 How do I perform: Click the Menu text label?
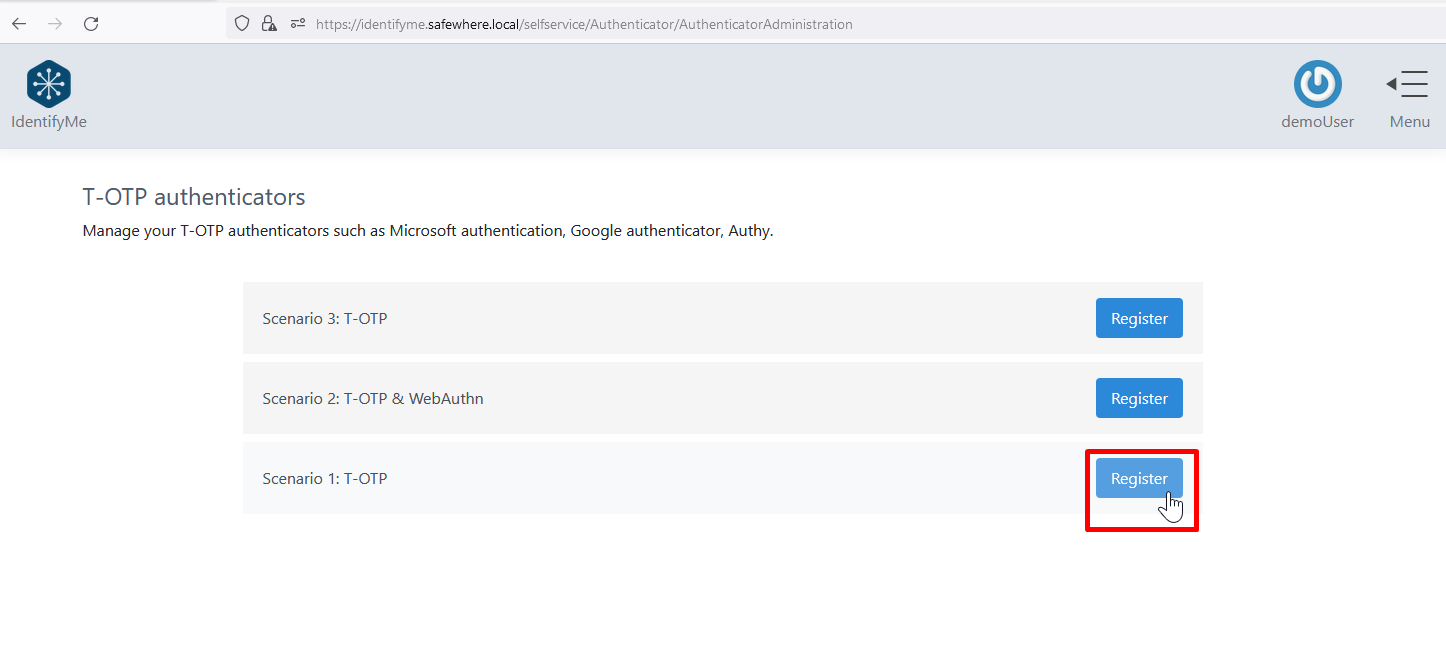coord(1409,122)
